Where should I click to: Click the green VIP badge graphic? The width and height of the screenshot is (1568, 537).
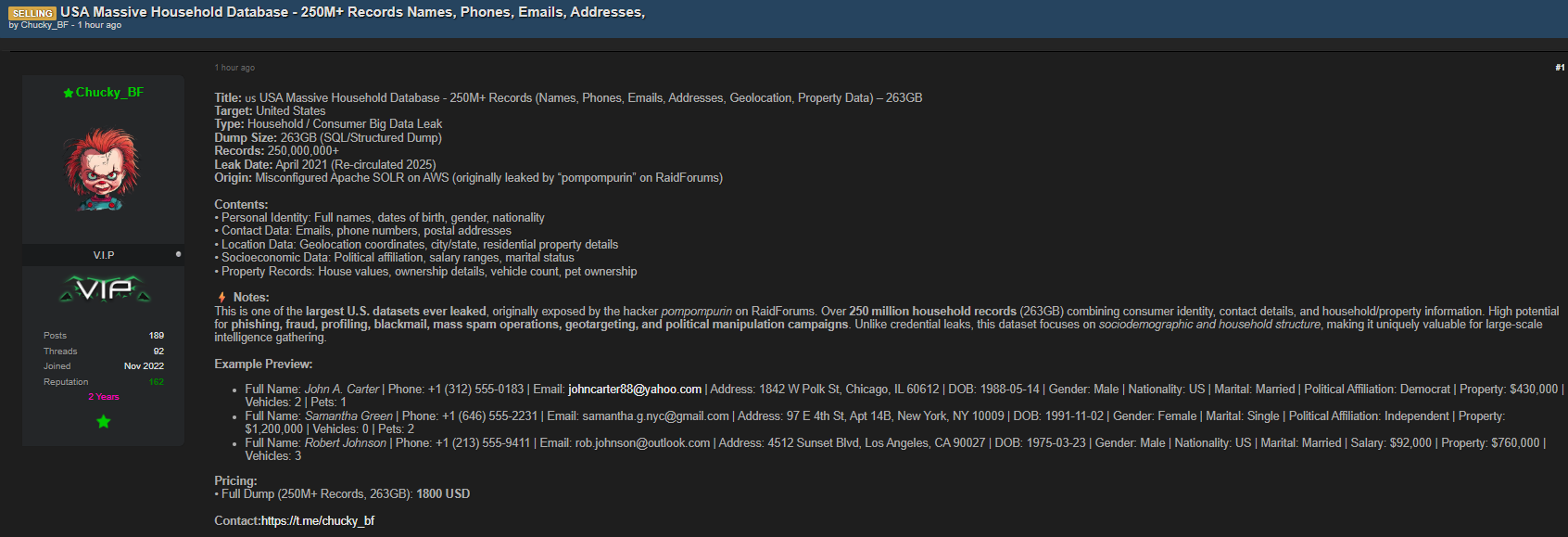[x=104, y=290]
